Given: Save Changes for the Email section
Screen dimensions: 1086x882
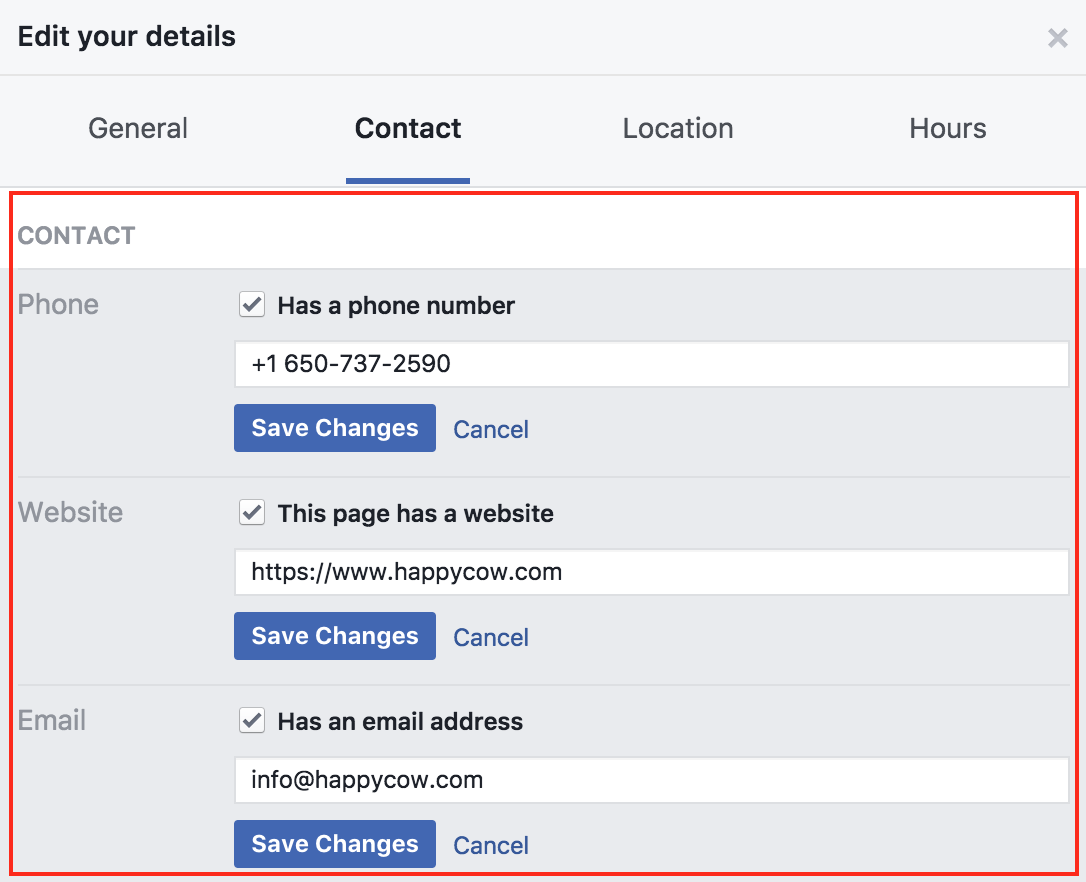Looking at the screenshot, I should [x=335, y=844].
